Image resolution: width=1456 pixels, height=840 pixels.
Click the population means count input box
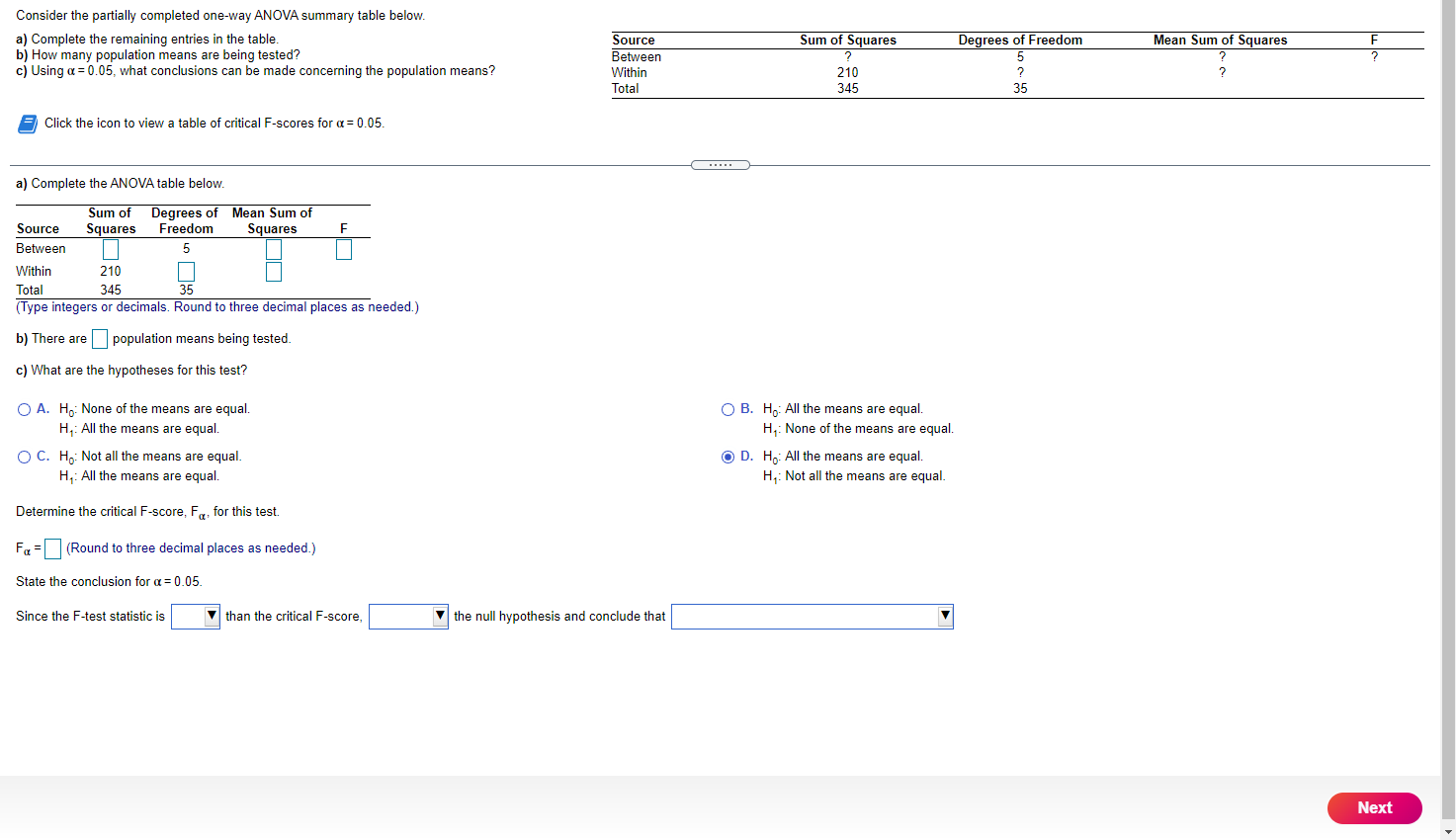click(x=99, y=338)
